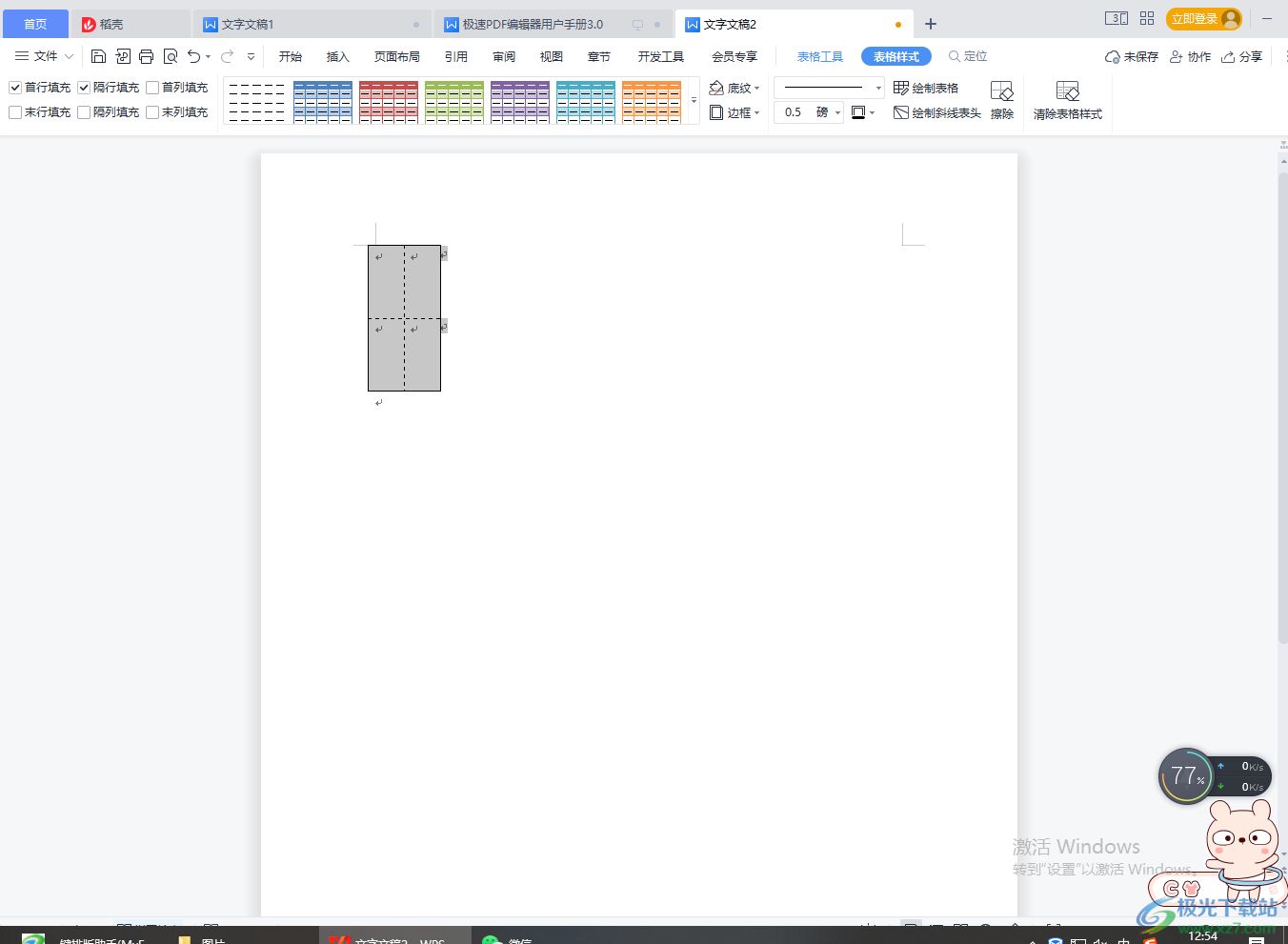
Task: Open the View tab (视图)
Action: coord(552,57)
